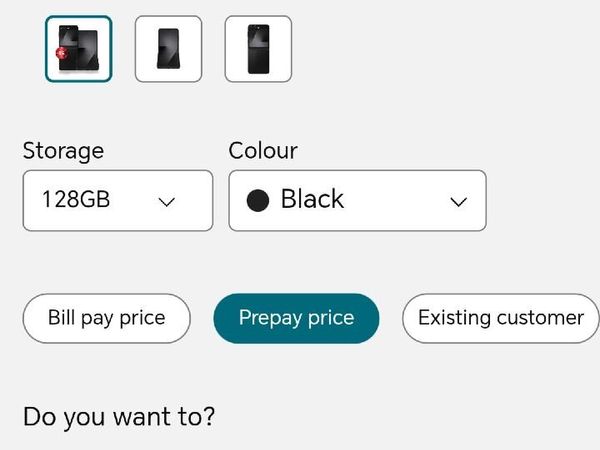Click the Colour dropdown chevron arrow
Screen dimensions: 600x450
click(458, 201)
